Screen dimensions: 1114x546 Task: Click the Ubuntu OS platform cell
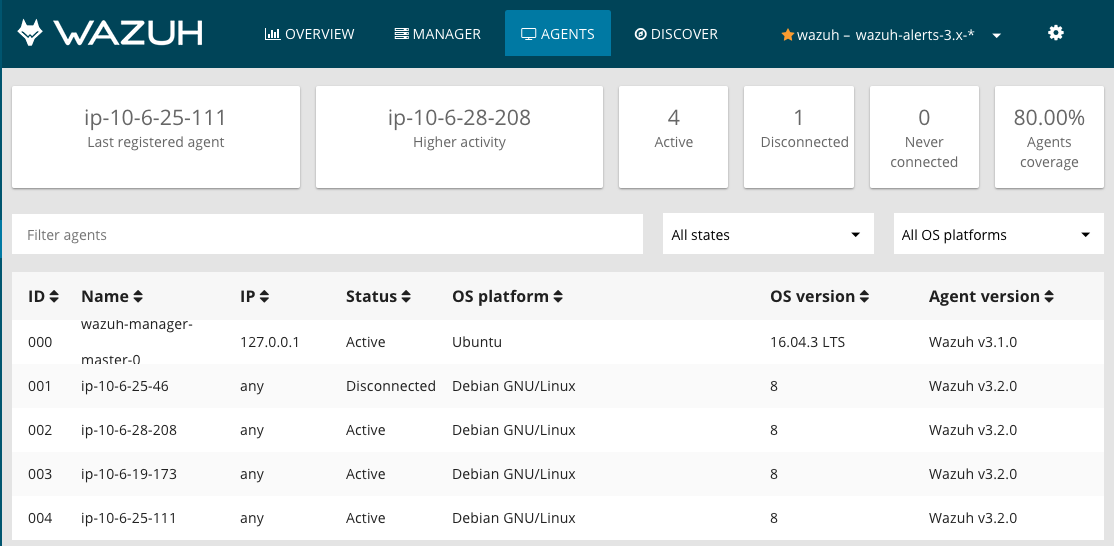point(477,342)
